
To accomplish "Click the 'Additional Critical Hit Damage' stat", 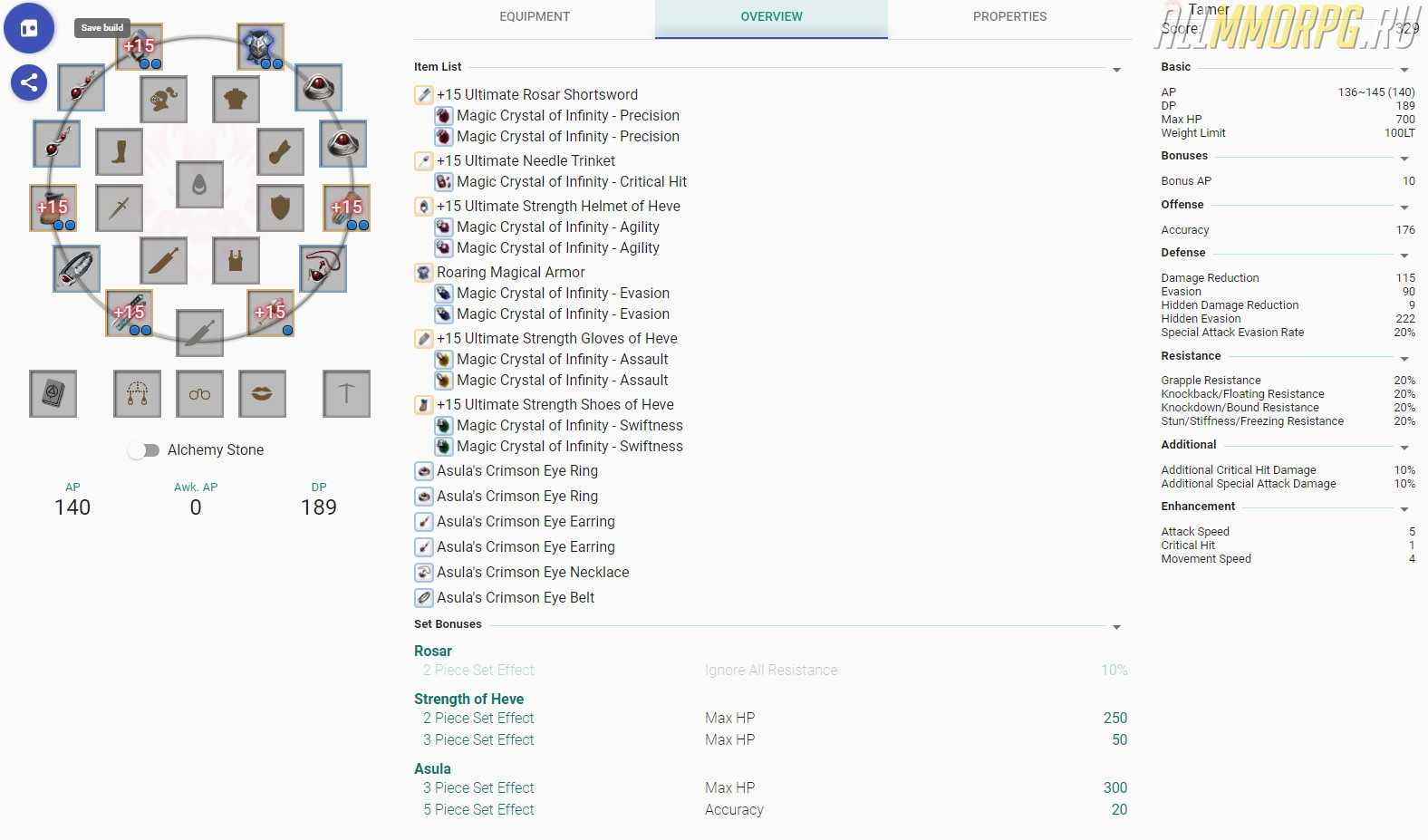I will click(x=1288, y=470).
